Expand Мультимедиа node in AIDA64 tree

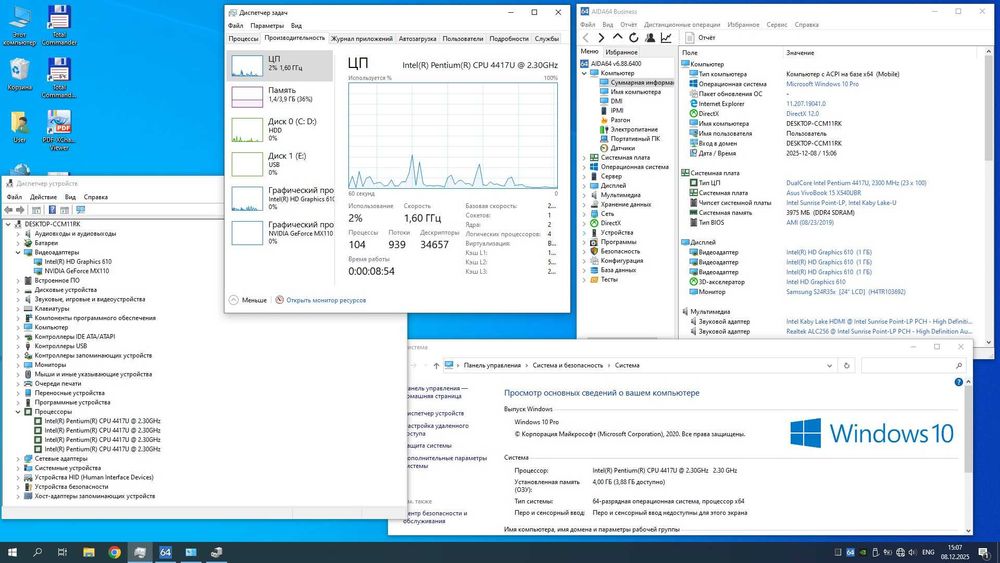584,195
